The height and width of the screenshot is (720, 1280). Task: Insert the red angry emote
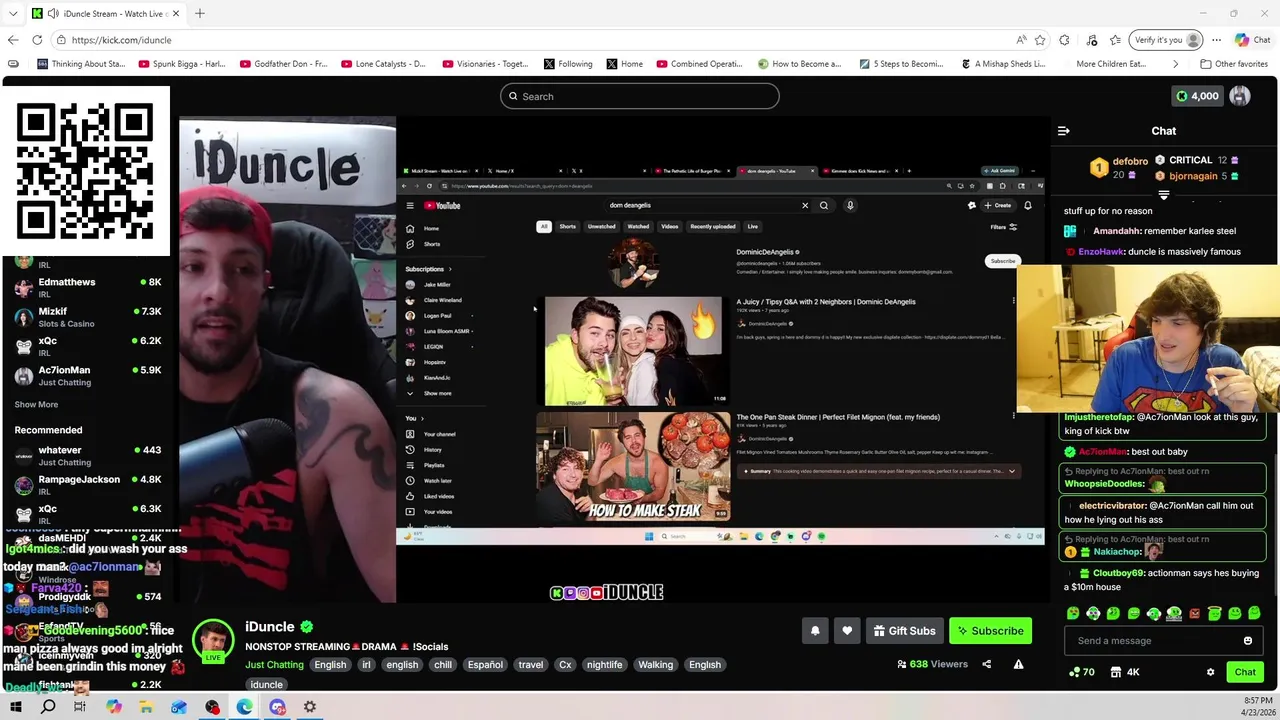tap(1194, 613)
